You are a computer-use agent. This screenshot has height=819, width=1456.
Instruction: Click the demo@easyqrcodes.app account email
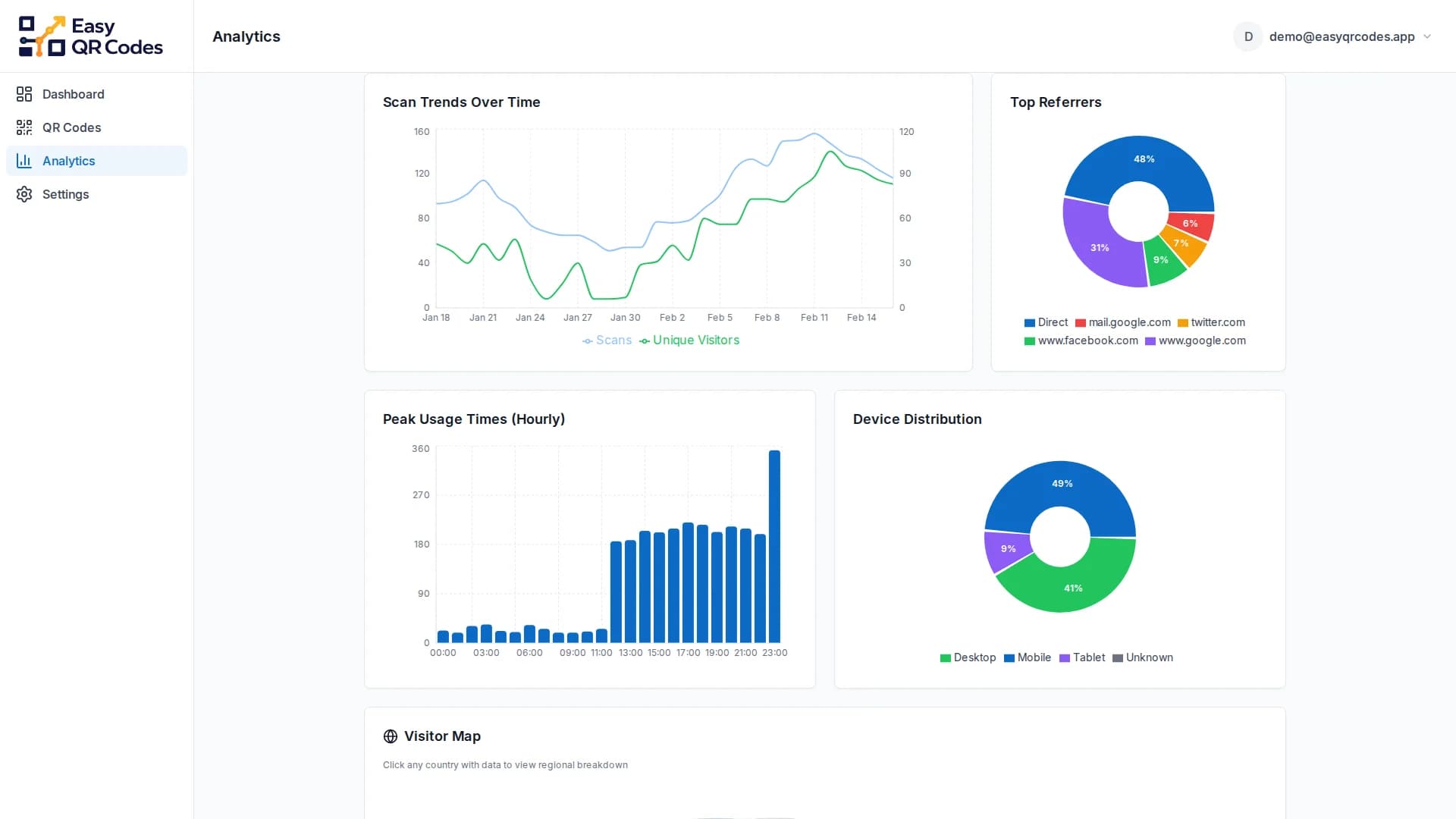pos(1341,36)
